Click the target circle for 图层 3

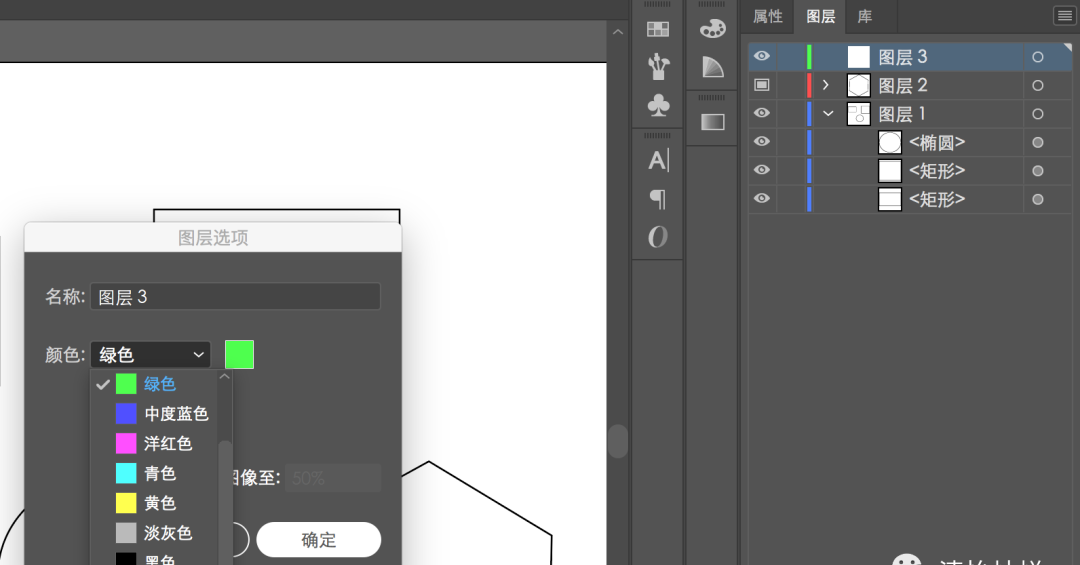(x=1038, y=57)
